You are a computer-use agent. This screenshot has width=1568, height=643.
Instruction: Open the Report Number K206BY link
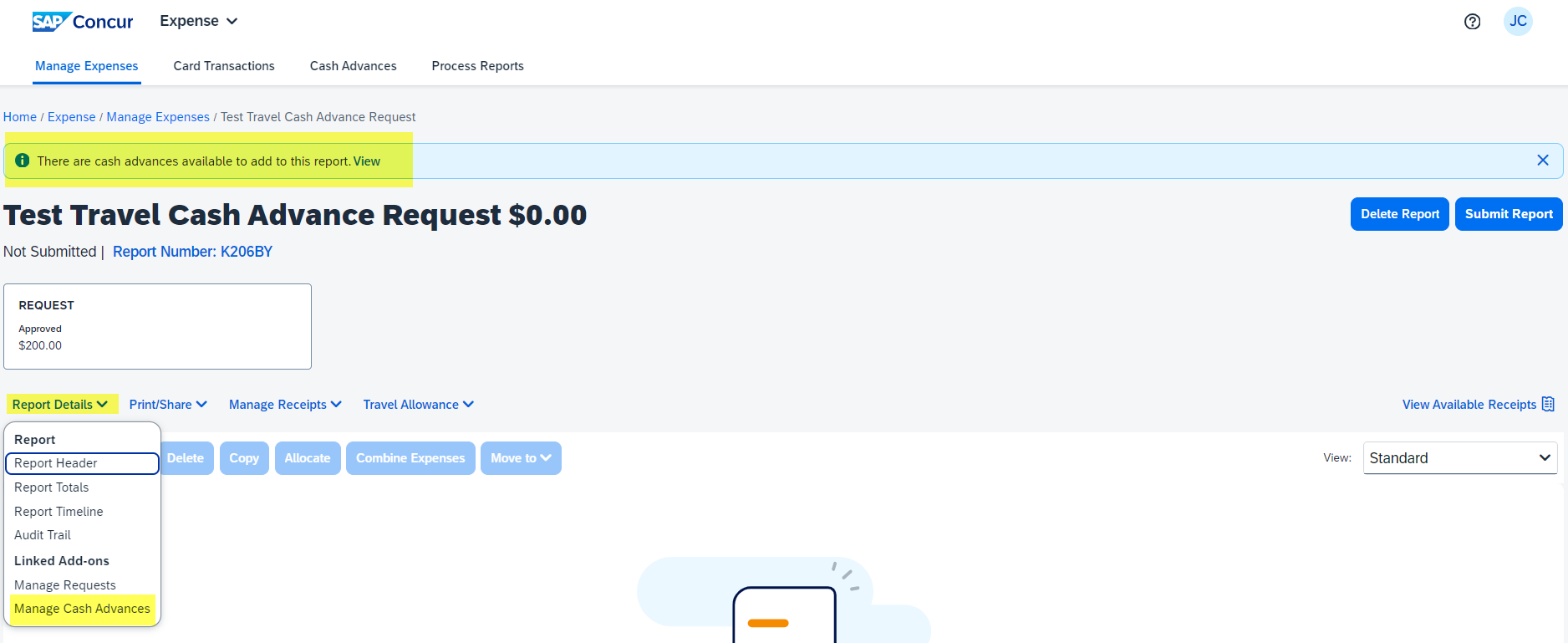coord(192,252)
